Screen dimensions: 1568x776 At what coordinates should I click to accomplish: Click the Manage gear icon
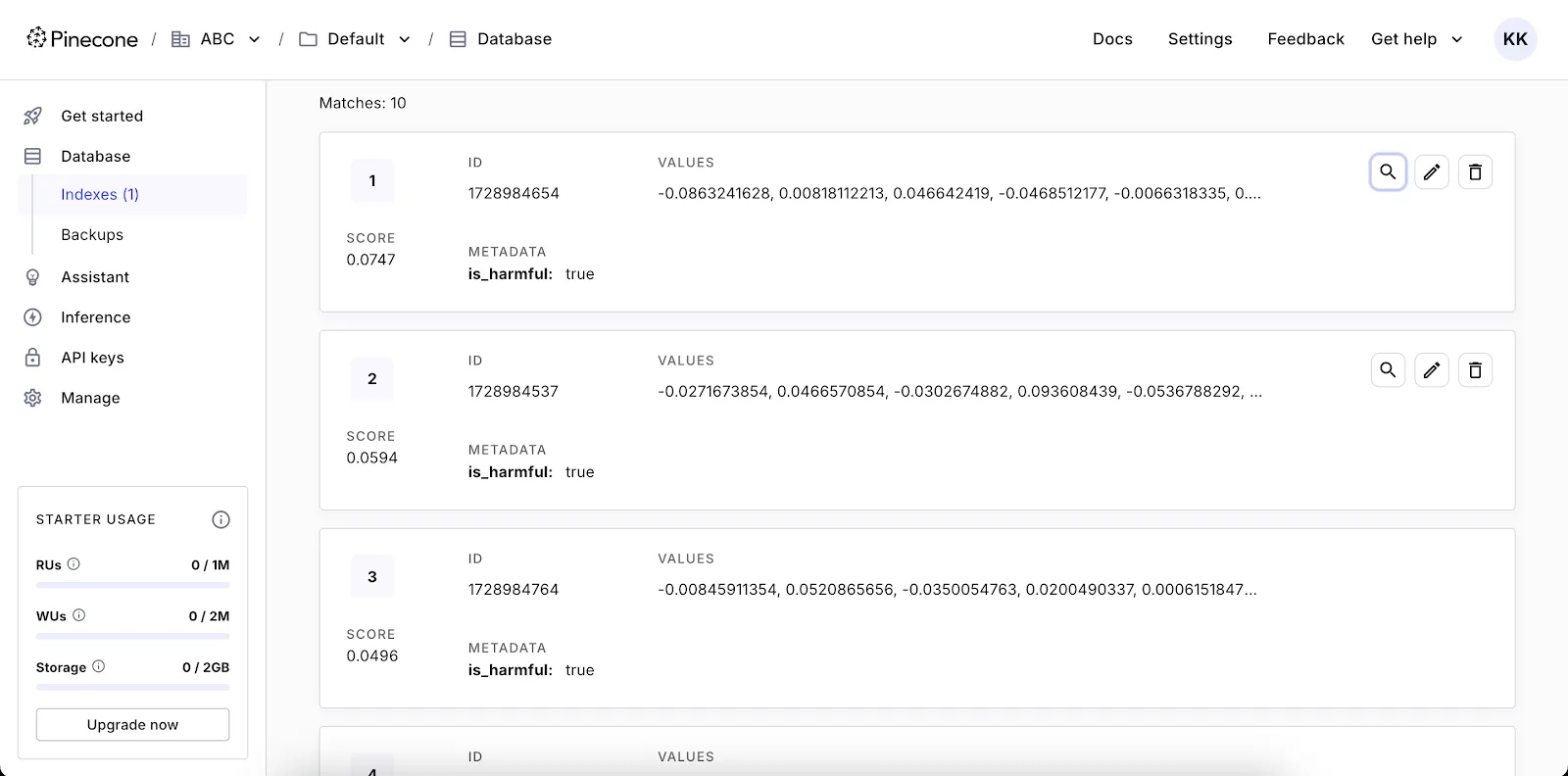pos(32,398)
